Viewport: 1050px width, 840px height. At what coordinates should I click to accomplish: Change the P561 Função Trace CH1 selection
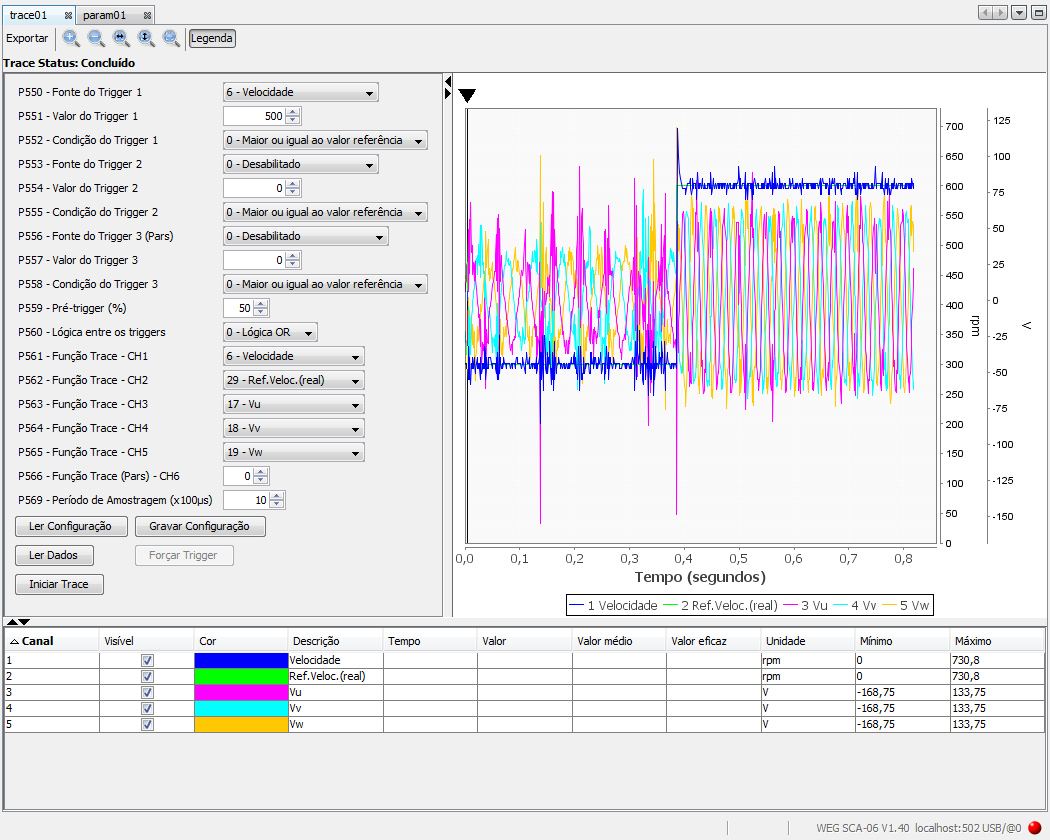(293, 356)
